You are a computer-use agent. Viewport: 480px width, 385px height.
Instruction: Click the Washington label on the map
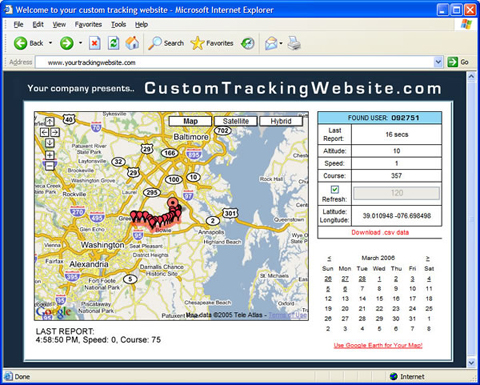[102, 245]
